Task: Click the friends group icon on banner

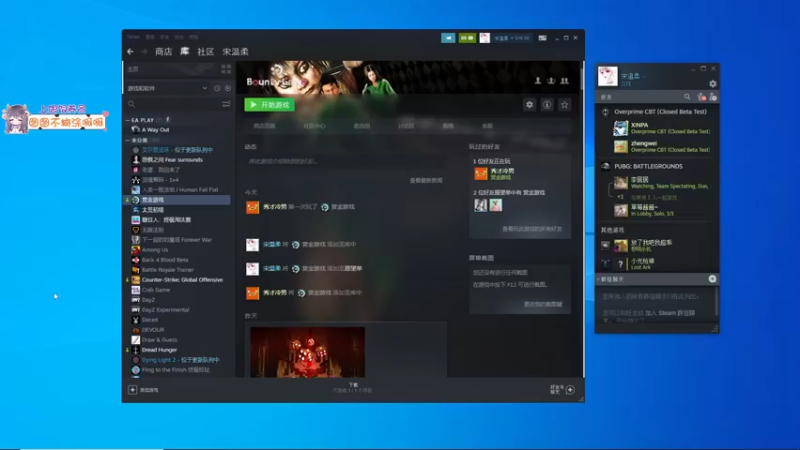Action: click(x=564, y=81)
